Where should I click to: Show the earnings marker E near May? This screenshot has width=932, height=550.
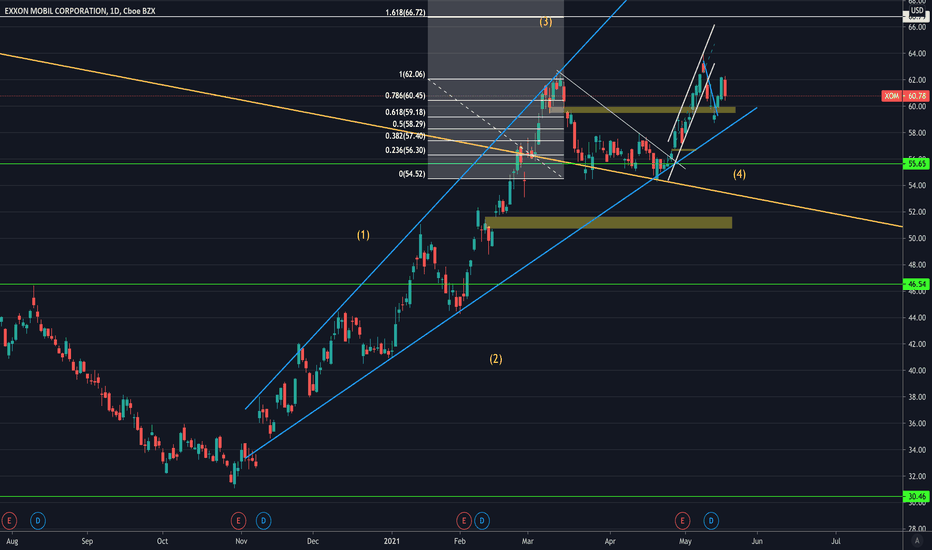point(682,521)
